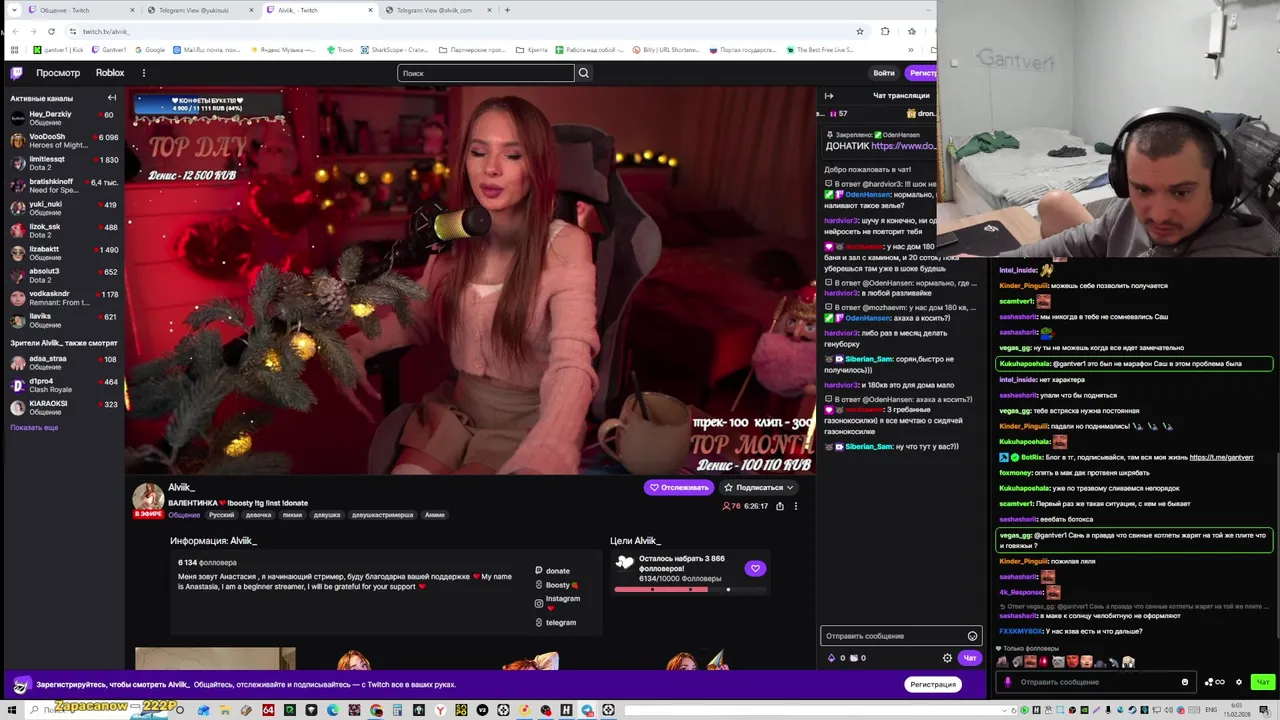
Task: Open the Boosty panel link
Action: coord(556,585)
